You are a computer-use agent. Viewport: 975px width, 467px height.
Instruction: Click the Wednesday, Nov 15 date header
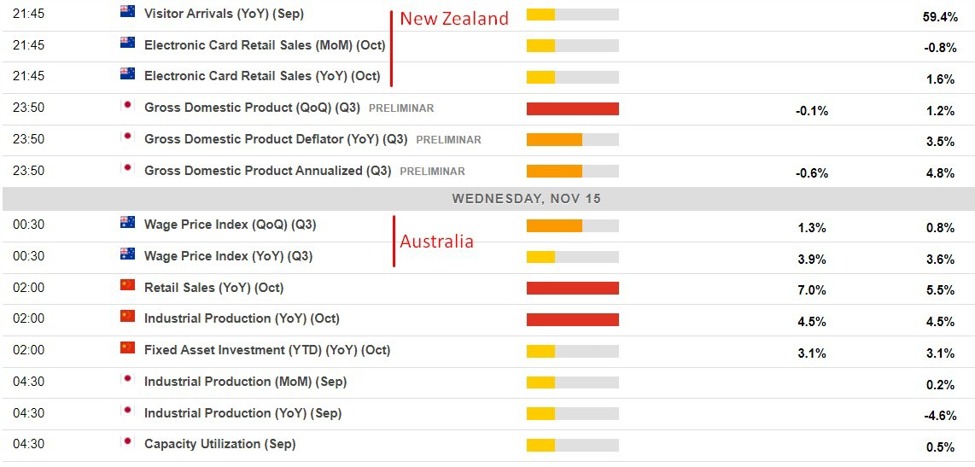(x=488, y=199)
